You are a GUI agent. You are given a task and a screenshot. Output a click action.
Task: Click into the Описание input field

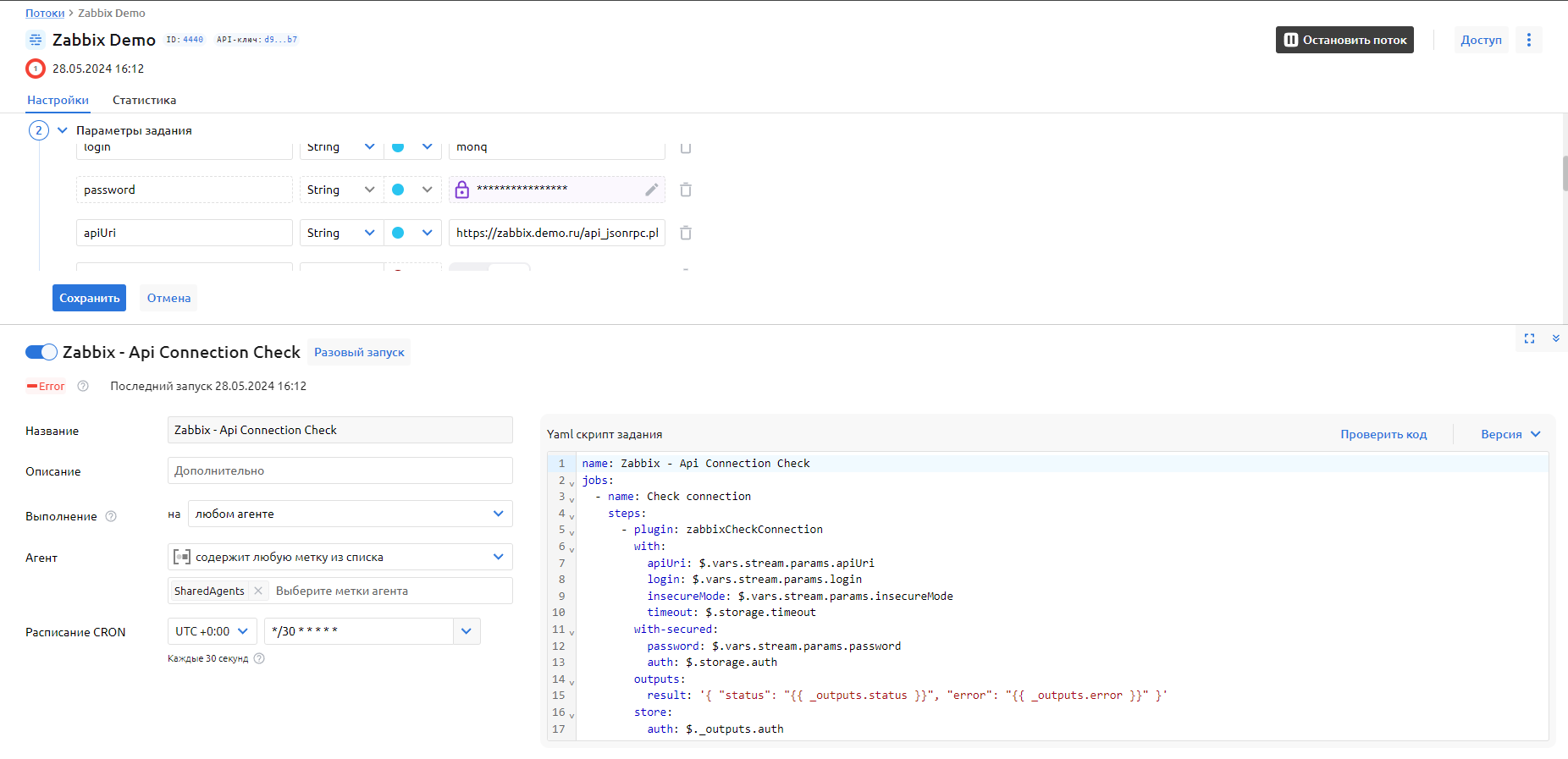pyautogui.click(x=340, y=470)
